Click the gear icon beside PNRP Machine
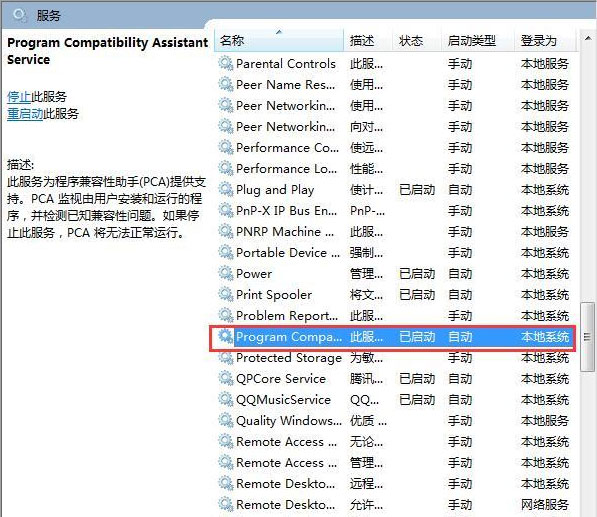The image size is (597, 517). click(x=225, y=231)
